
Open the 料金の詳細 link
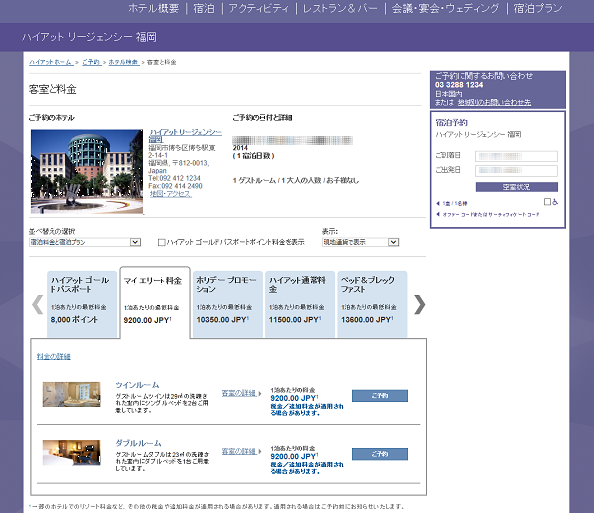point(54,356)
